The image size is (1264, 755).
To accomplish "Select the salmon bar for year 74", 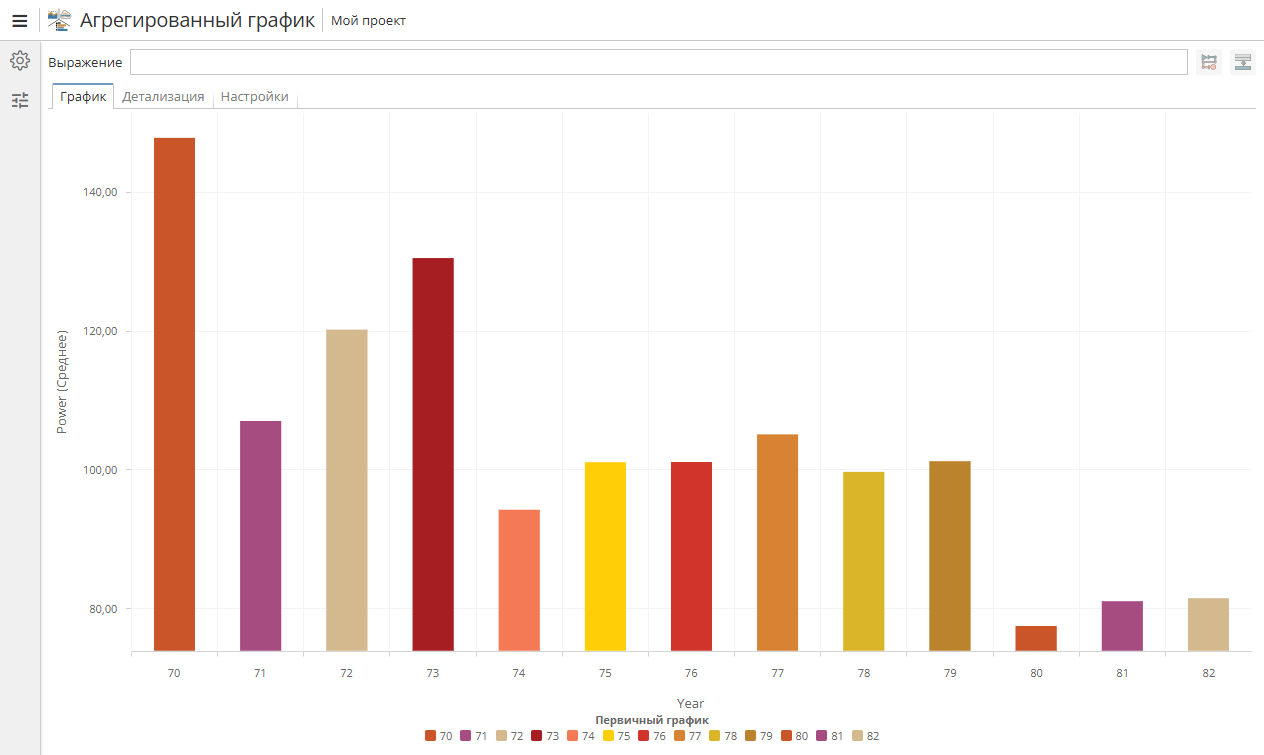I will point(518,580).
